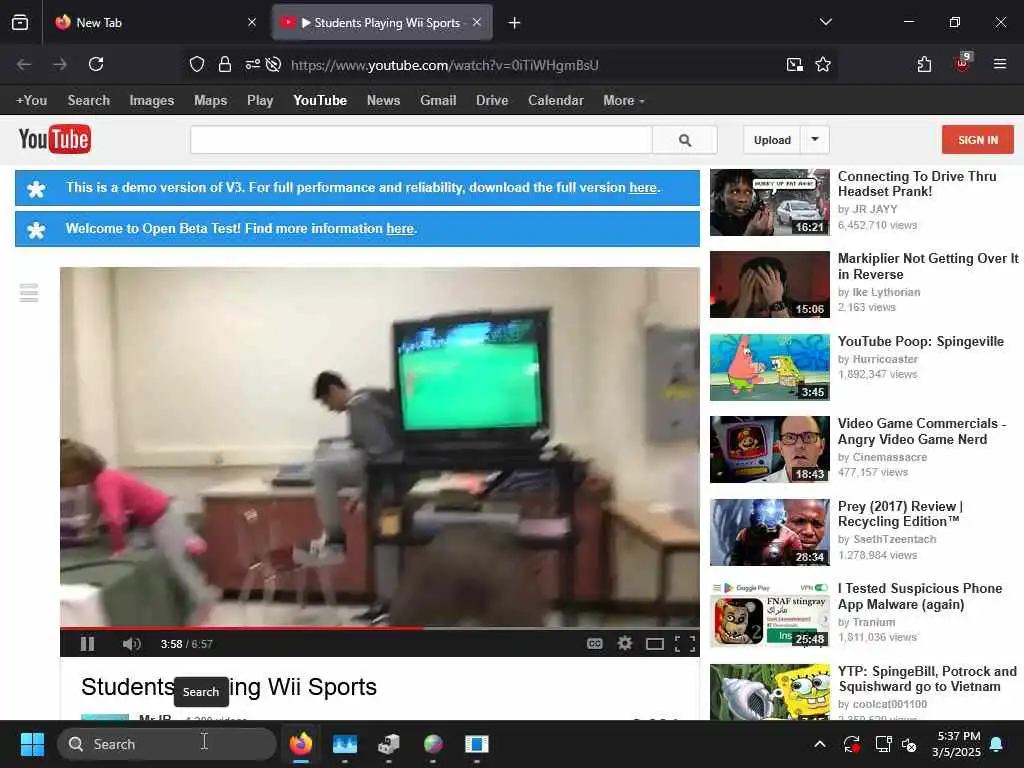Close the Students Playing Wii Sports tab
Viewport: 1024px width, 768px height.
point(477,22)
